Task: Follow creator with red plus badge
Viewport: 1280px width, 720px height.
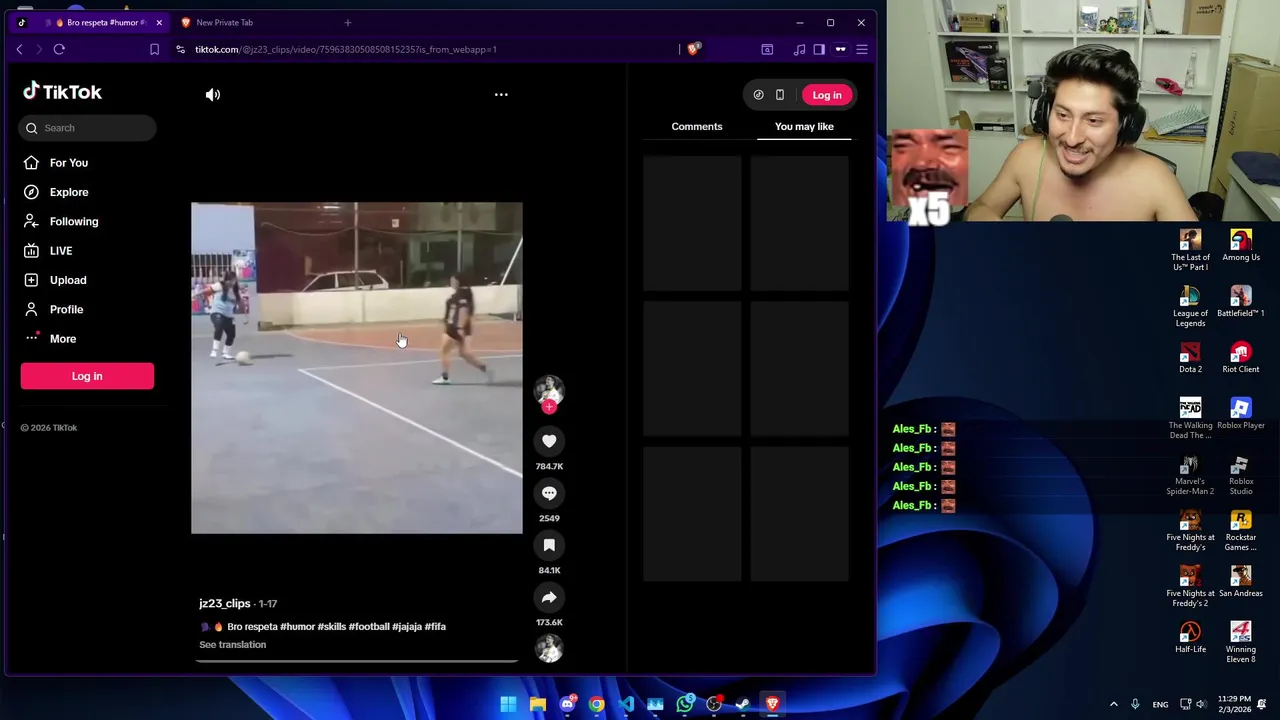Action: tap(549, 407)
